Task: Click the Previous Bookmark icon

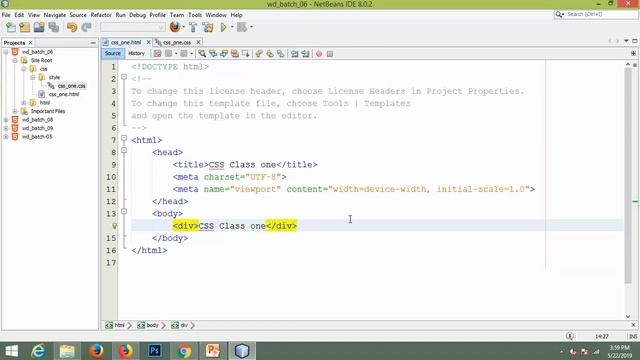Action: coord(259,53)
